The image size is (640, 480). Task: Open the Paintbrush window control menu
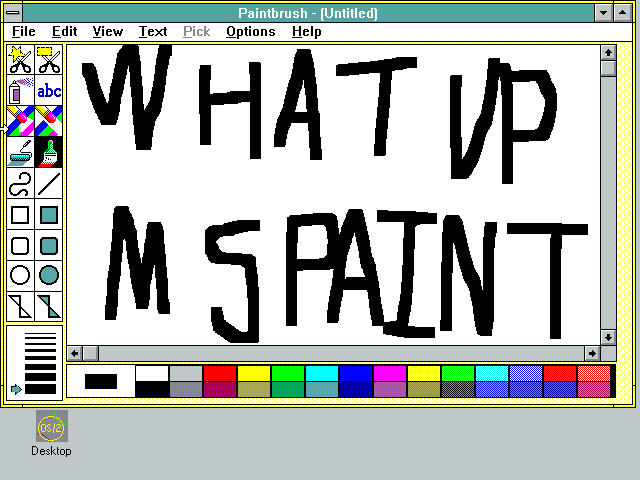[13, 13]
